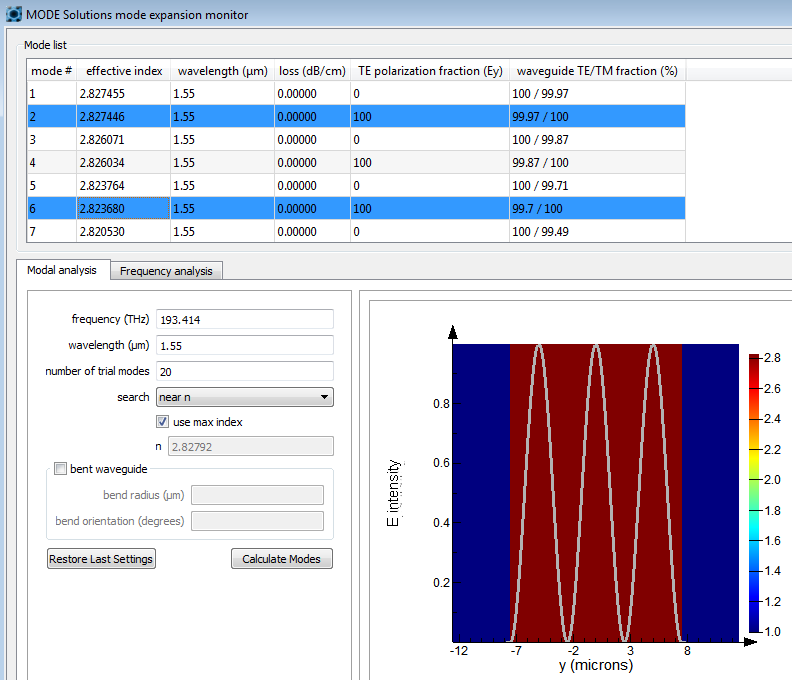Click 'waveguide TE/TM fraction (%)' column header
The height and width of the screenshot is (680, 792).
click(x=597, y=71)
